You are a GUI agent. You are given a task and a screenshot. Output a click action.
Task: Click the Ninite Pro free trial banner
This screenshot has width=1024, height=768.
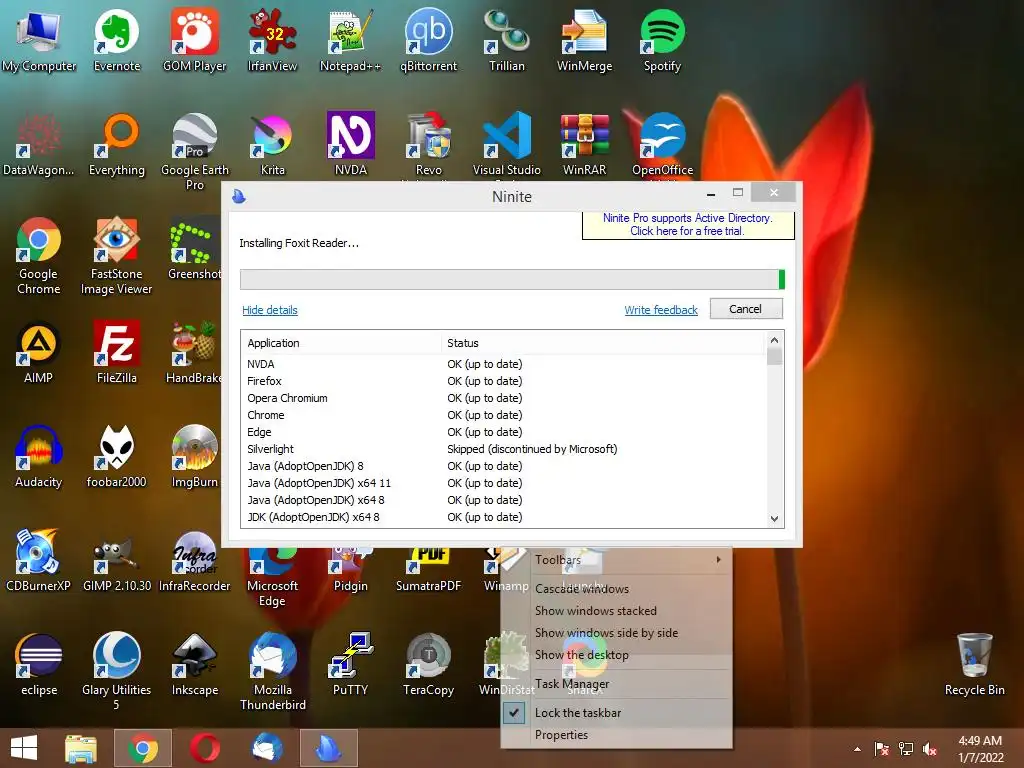tap(688, 225)
